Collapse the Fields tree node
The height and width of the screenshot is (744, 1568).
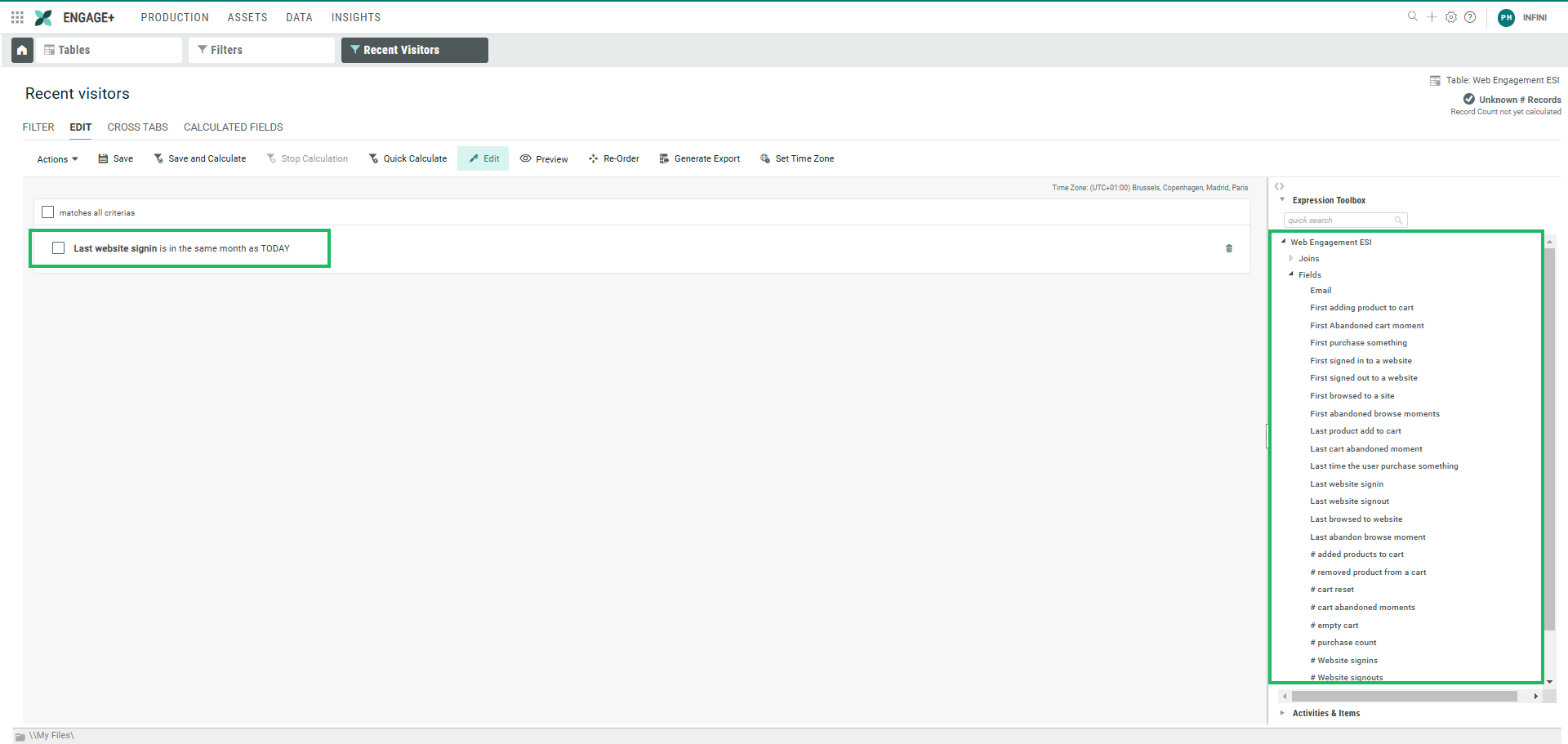coord(1291,274)
